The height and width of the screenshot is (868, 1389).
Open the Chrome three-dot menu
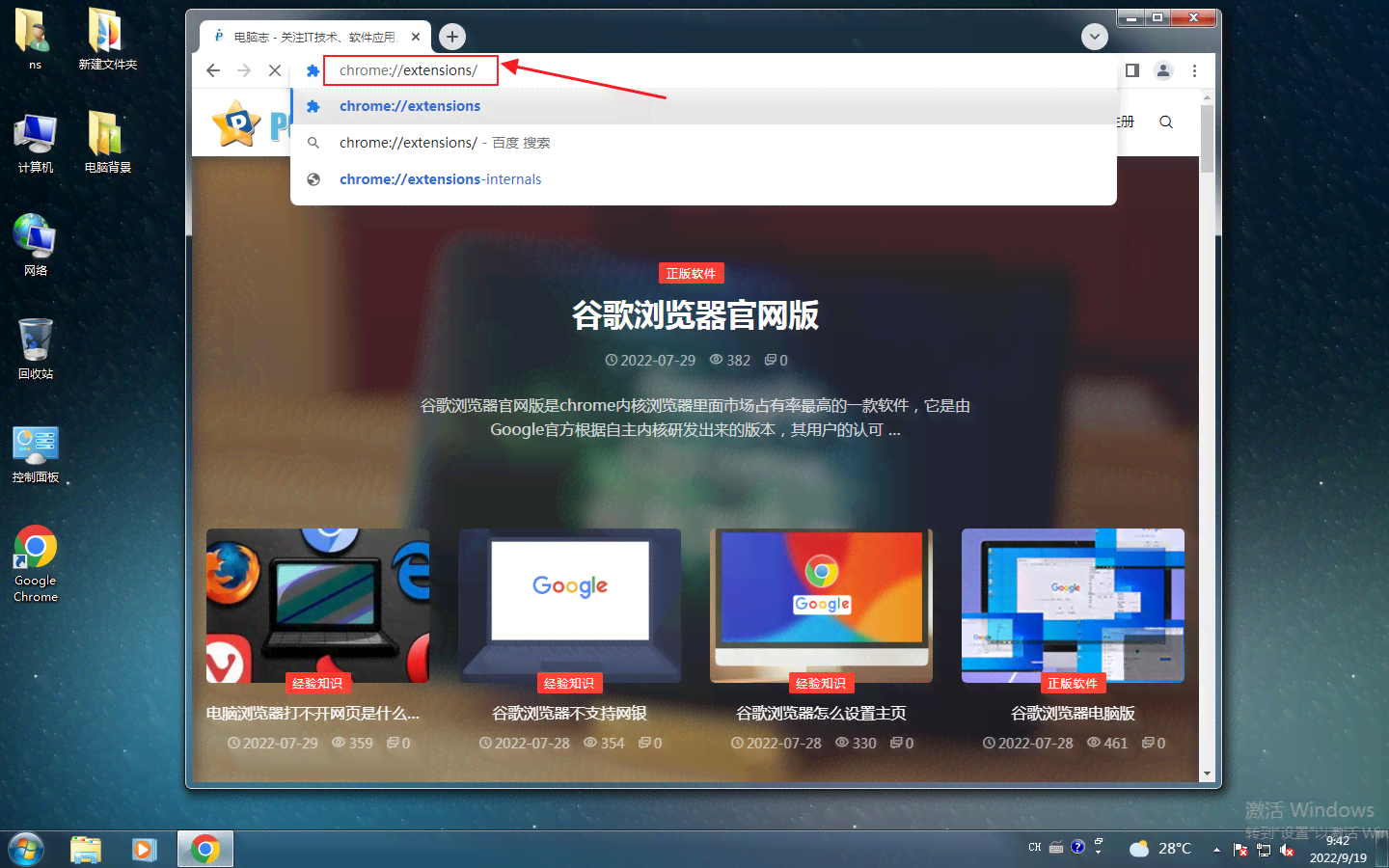tap(1194, 70)
